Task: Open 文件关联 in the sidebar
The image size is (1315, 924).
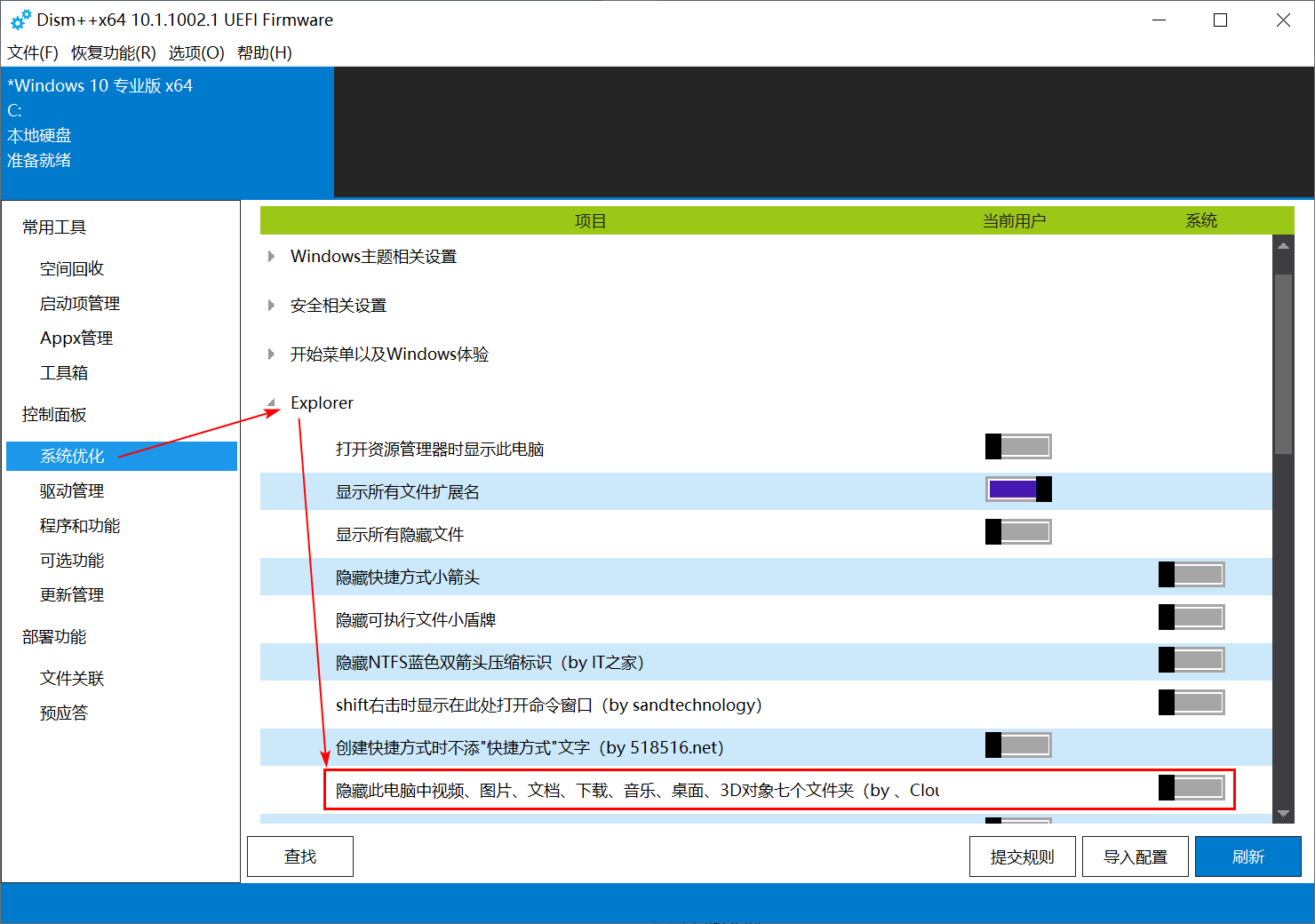Action: [x=72, y=678]
